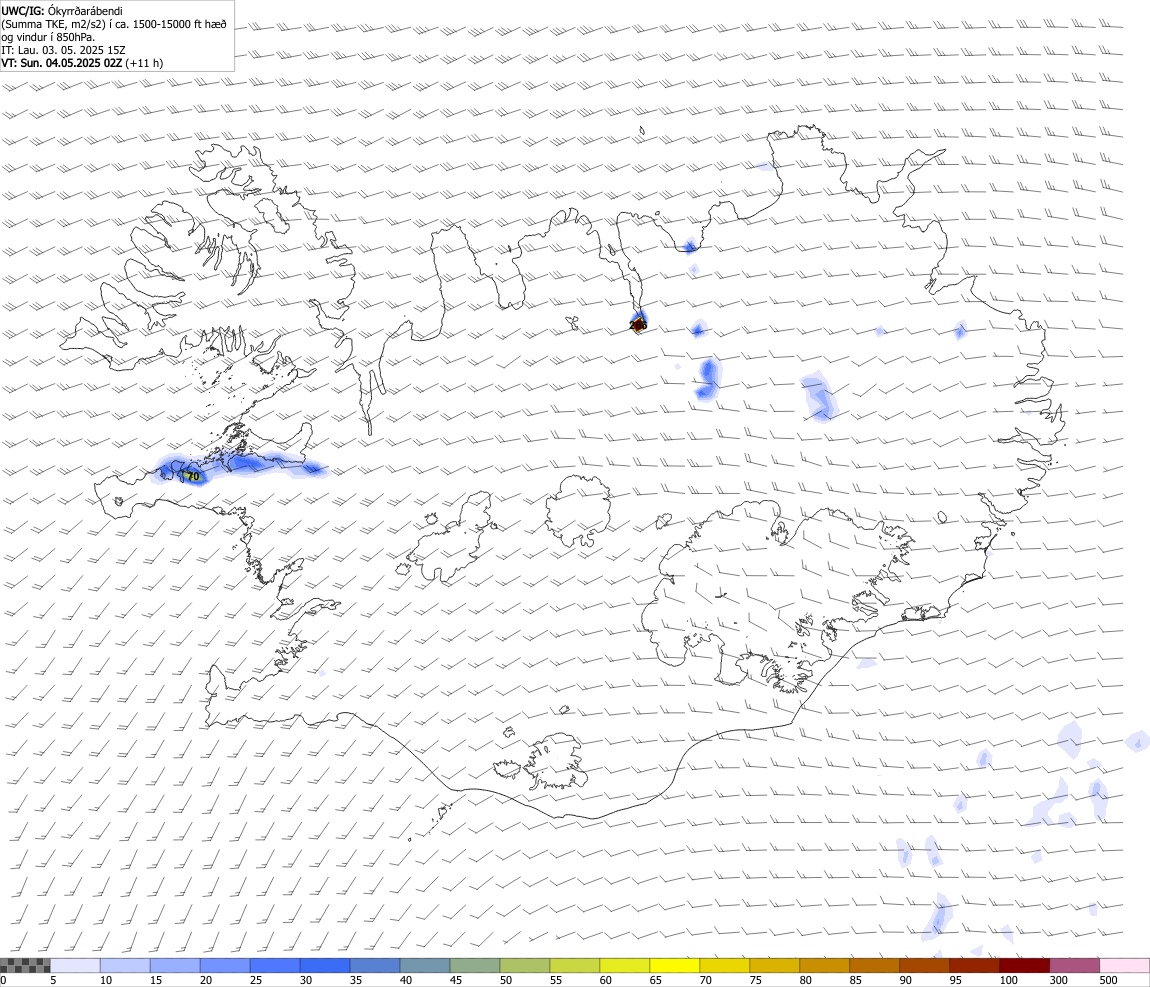
Task: Click the 45–50 sage green legend swatch
Action: tap(475, 965)
